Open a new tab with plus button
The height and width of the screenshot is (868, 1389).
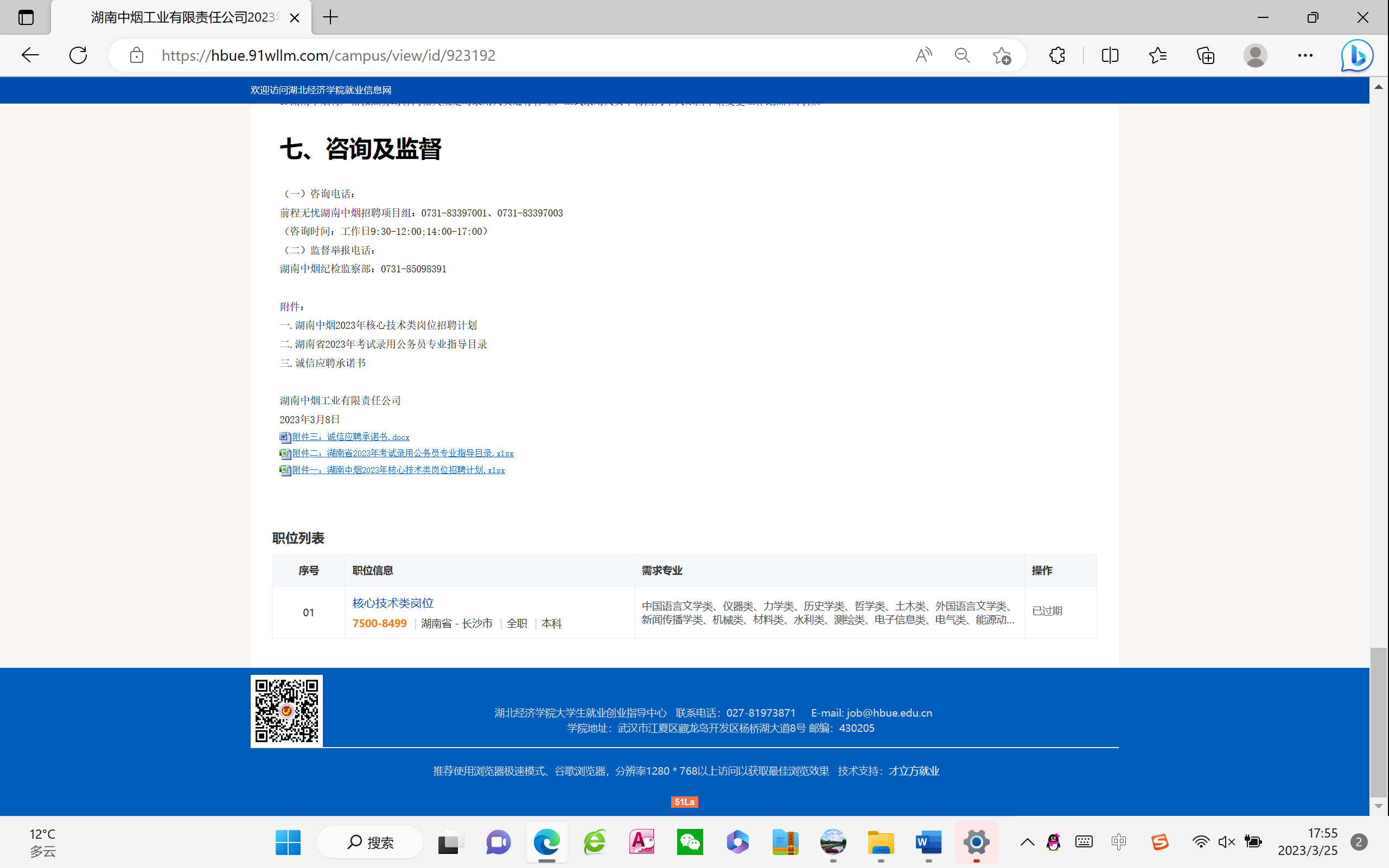pos(330,17)
